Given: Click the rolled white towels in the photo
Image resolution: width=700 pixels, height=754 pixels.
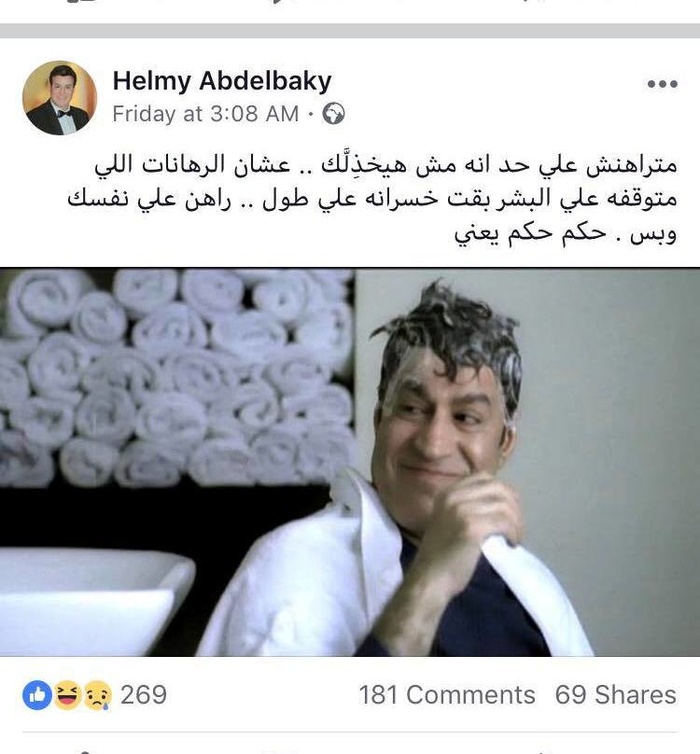Looking at the screenshot, I should 177,377.
